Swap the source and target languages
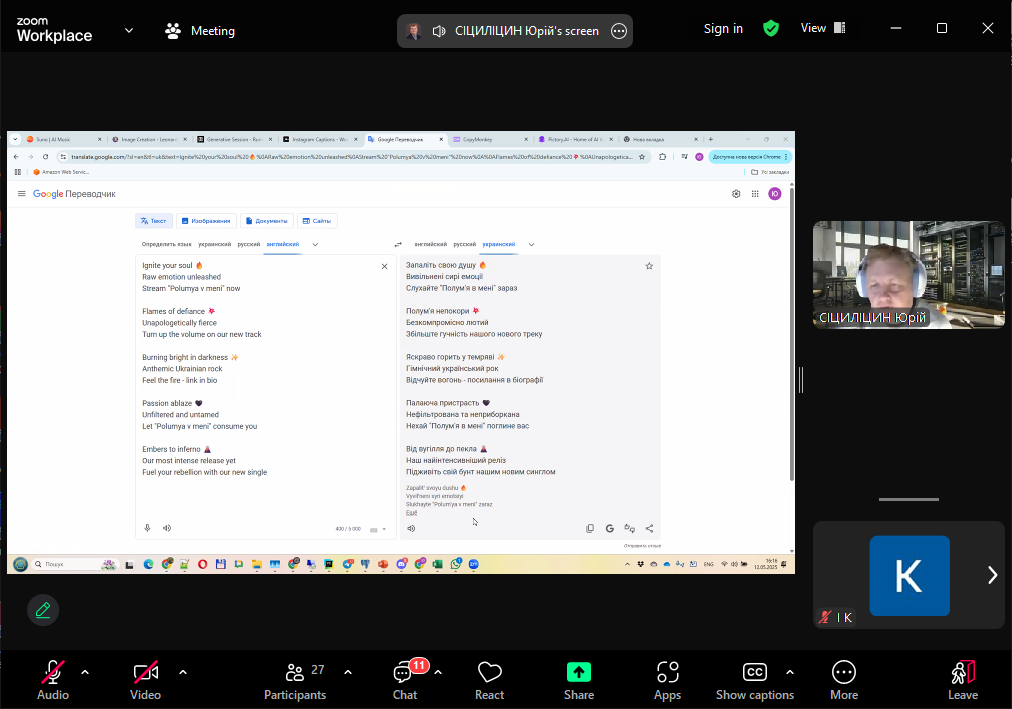Screen dimensions: 1012x709 click(398, 245)
